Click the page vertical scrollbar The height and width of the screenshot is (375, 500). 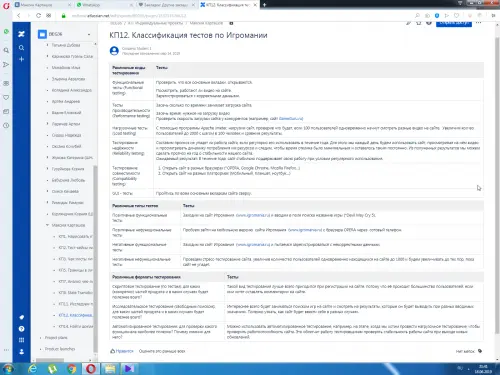pos(497,187)
